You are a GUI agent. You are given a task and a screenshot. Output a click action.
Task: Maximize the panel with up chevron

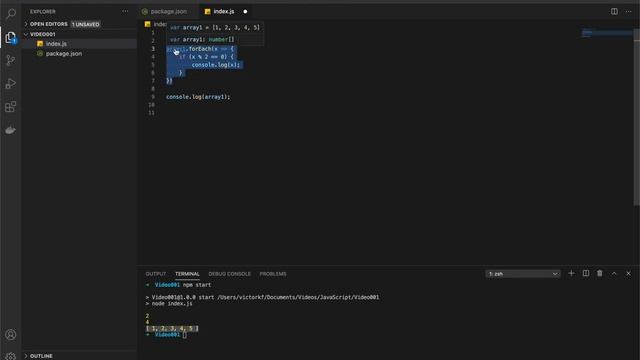tap(614, 273)
